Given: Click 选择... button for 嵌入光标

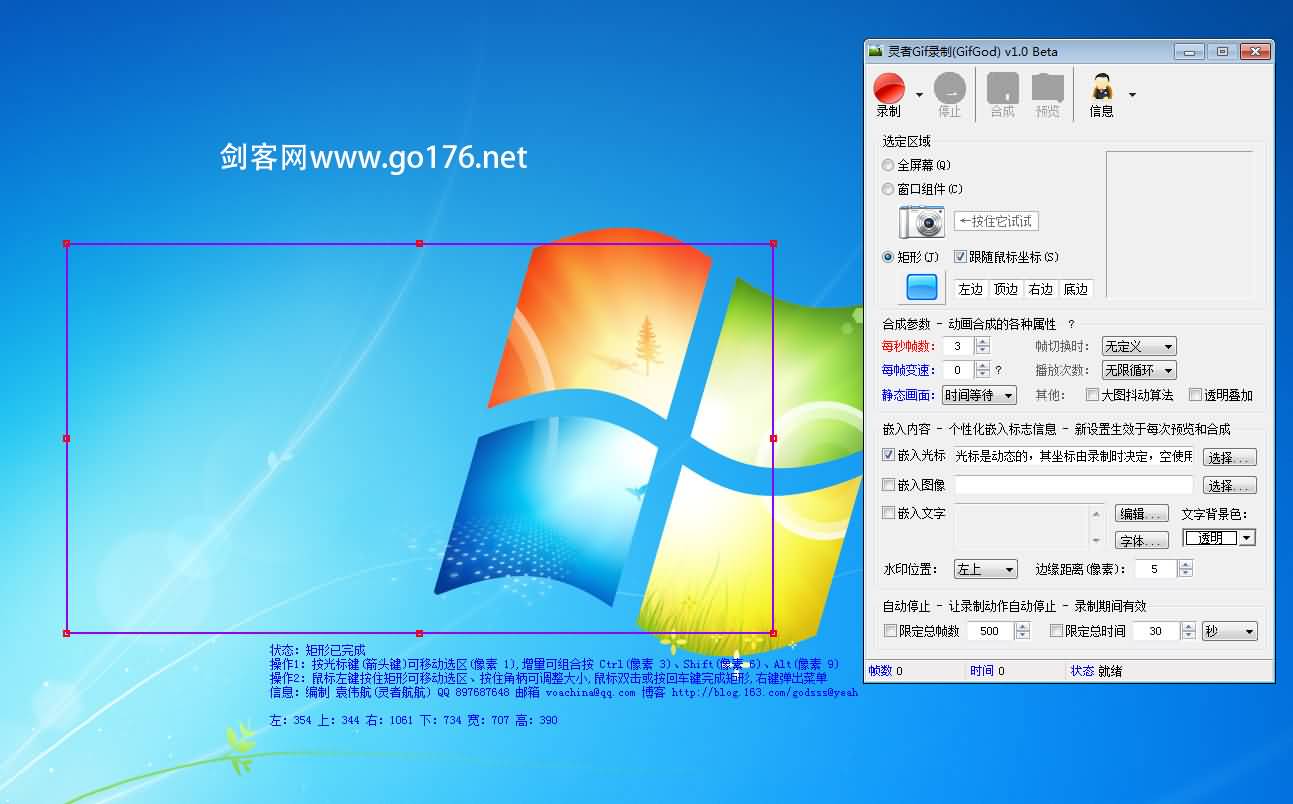Looking at the screenshot, I should (x=1229, y=457).
